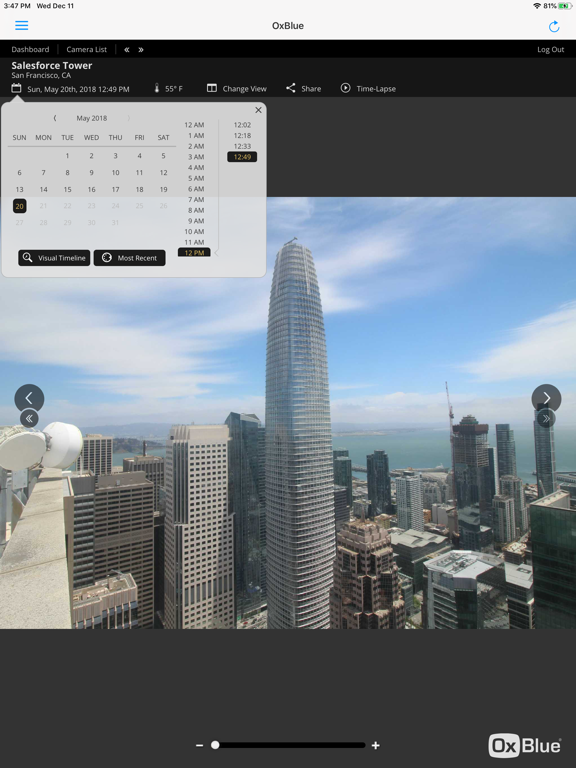Select May 16 in calendar
Image resolution: width=576 pixels, height=768 pixels.
pyautogui.click(x=92, y=190)
